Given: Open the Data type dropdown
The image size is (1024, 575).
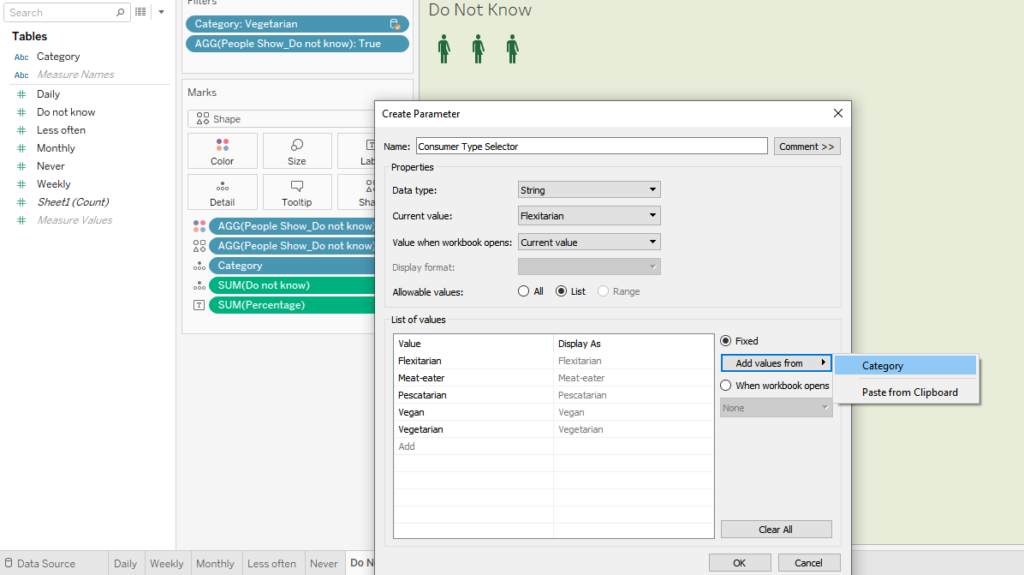Looking at the screenshot, I should [x=589, y=190].
